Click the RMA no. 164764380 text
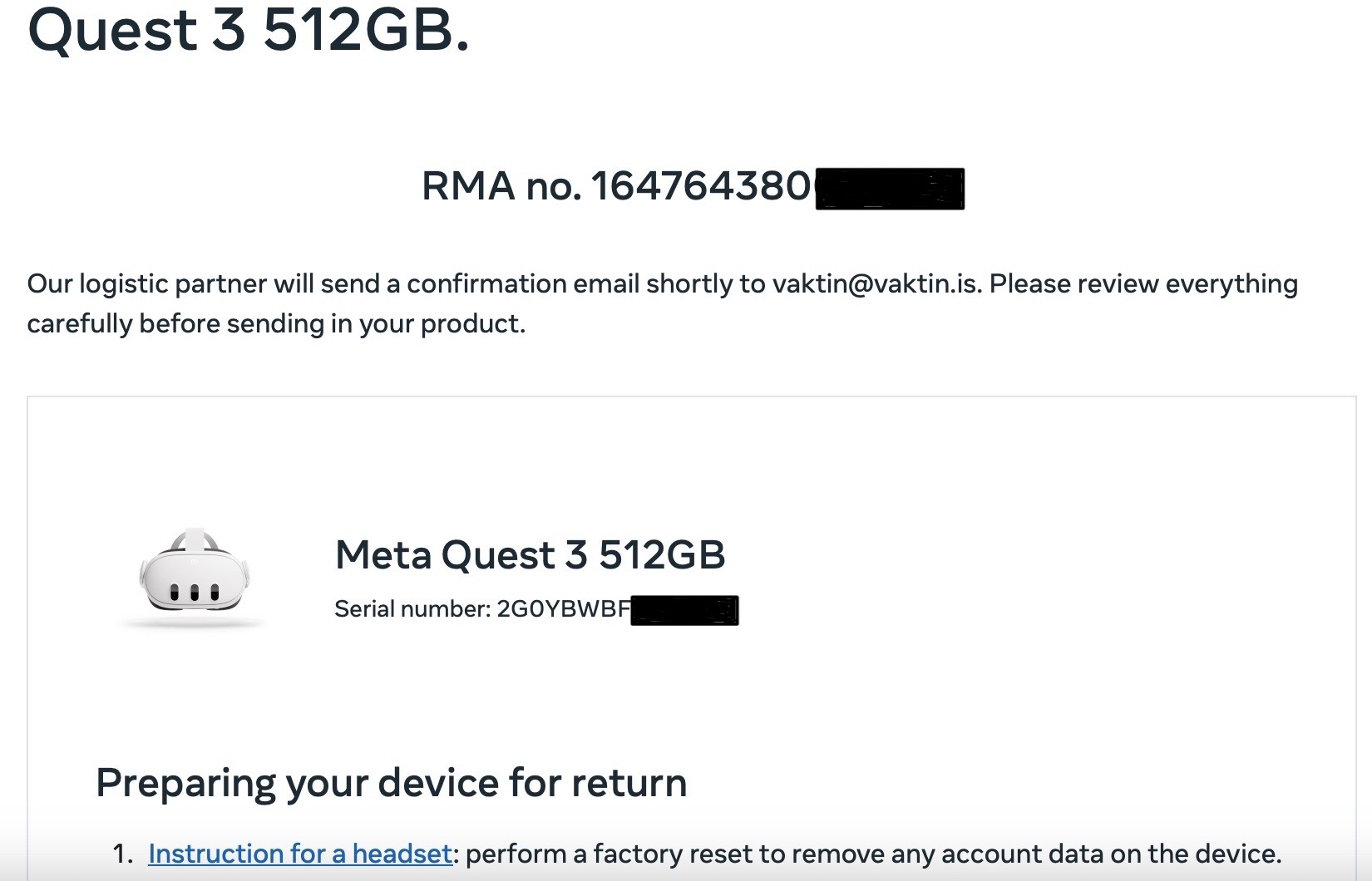The image size is (1372, 881). (x=615, y=185)
